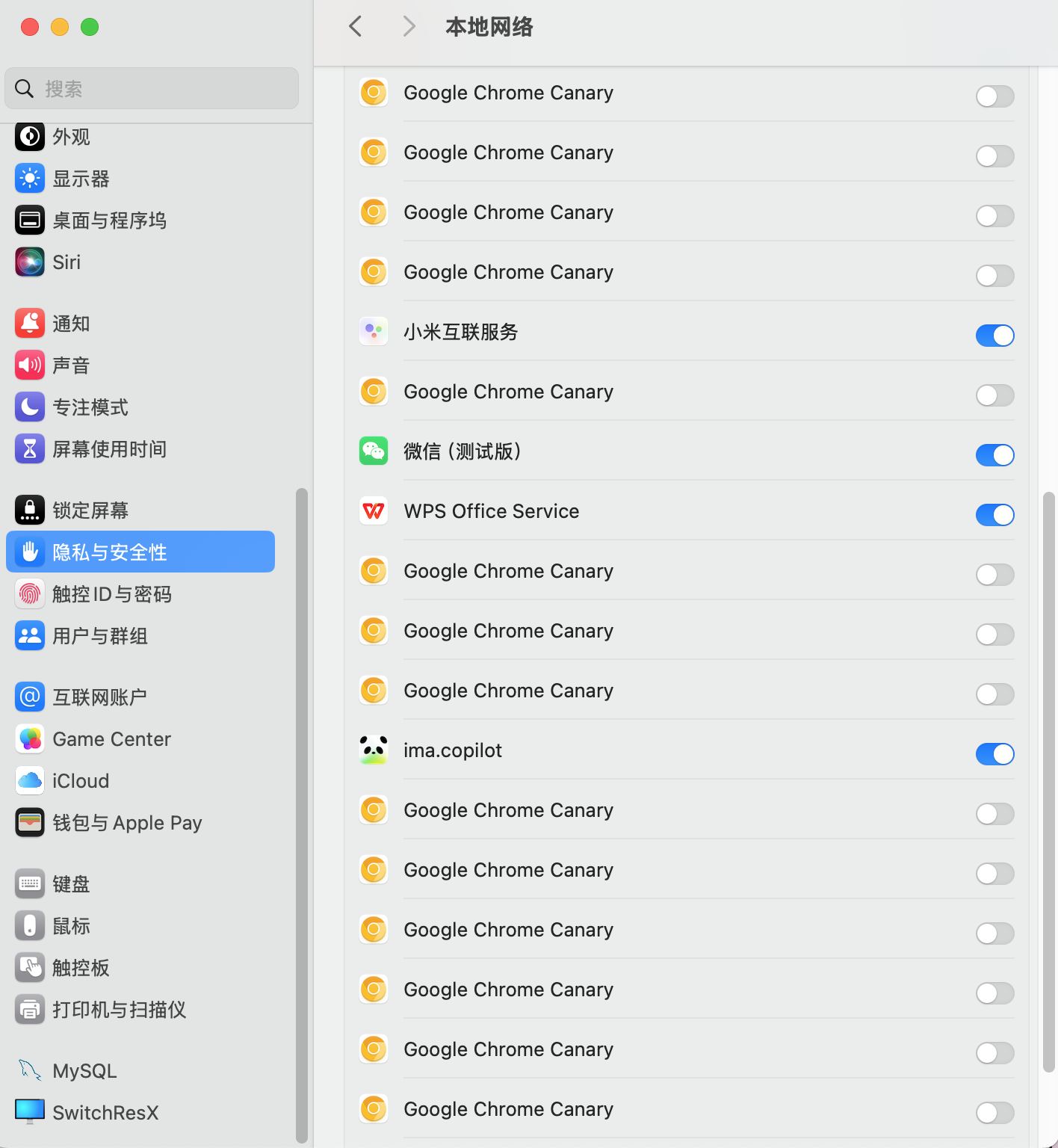Click the 微信（测试版）label text

[463, 451]
